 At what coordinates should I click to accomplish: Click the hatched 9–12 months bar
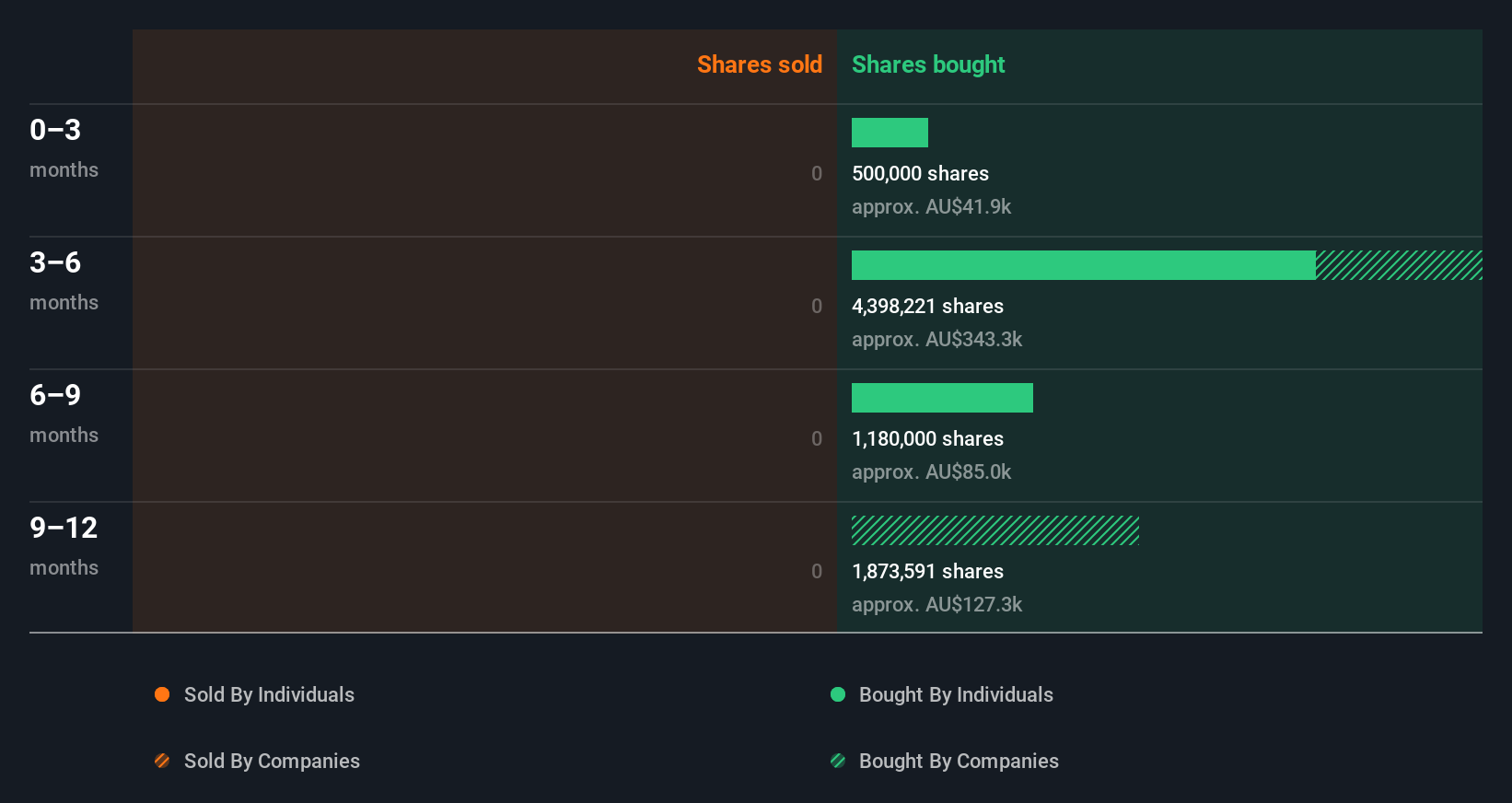tap(995, 530)
